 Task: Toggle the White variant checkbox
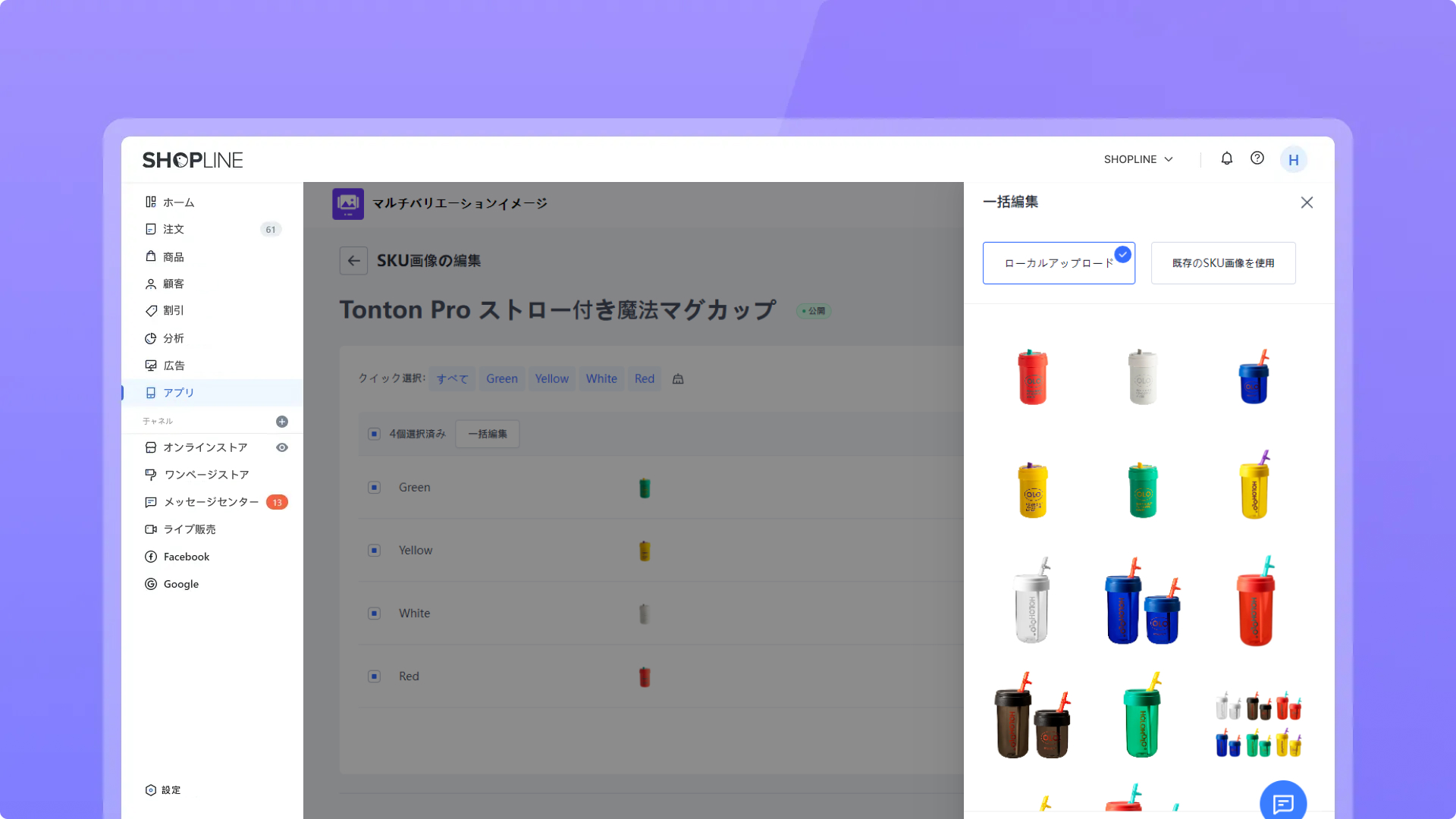(x=374, y=613)
